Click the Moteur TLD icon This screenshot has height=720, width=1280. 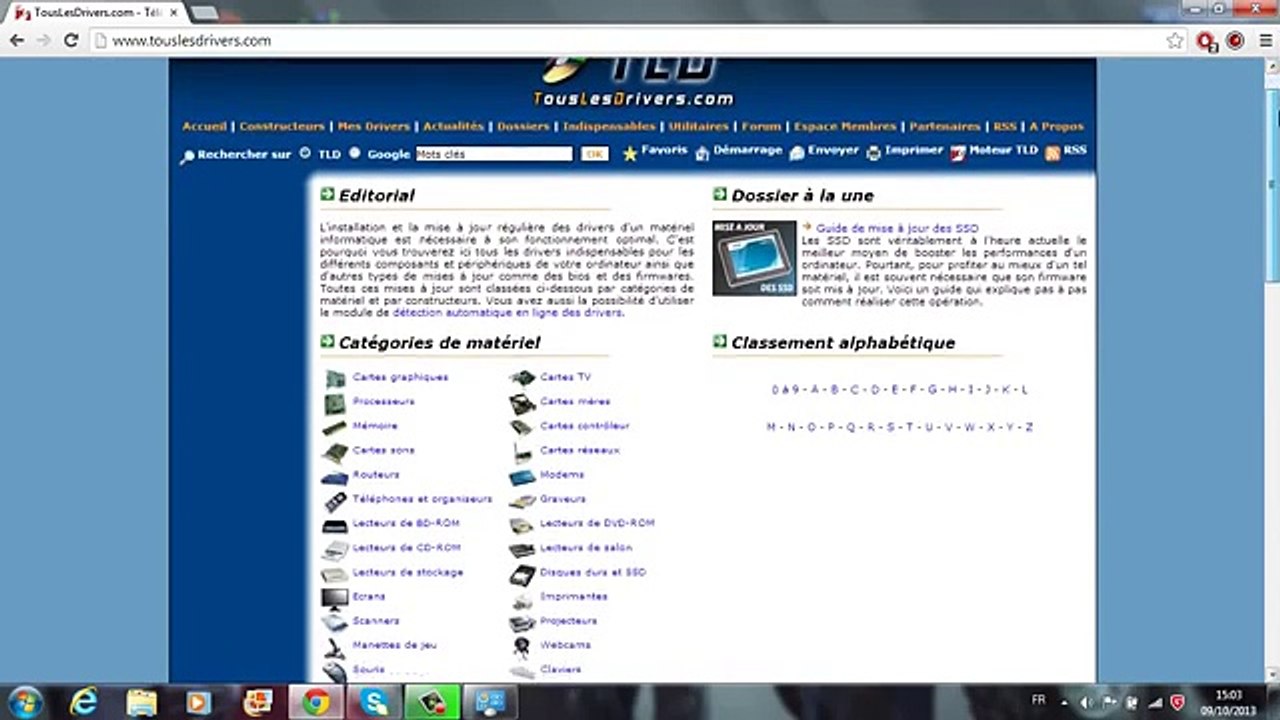click(958, 153)
